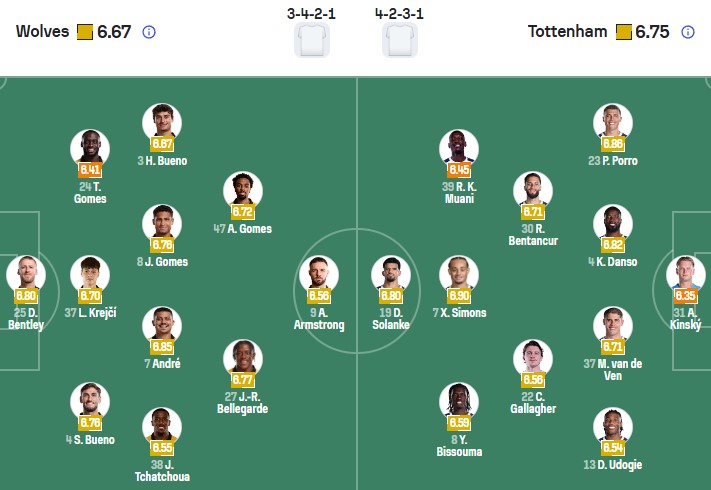Click R. K. Muani's 6.45 rating badge
711x490 pixels.
pos(460,170)
